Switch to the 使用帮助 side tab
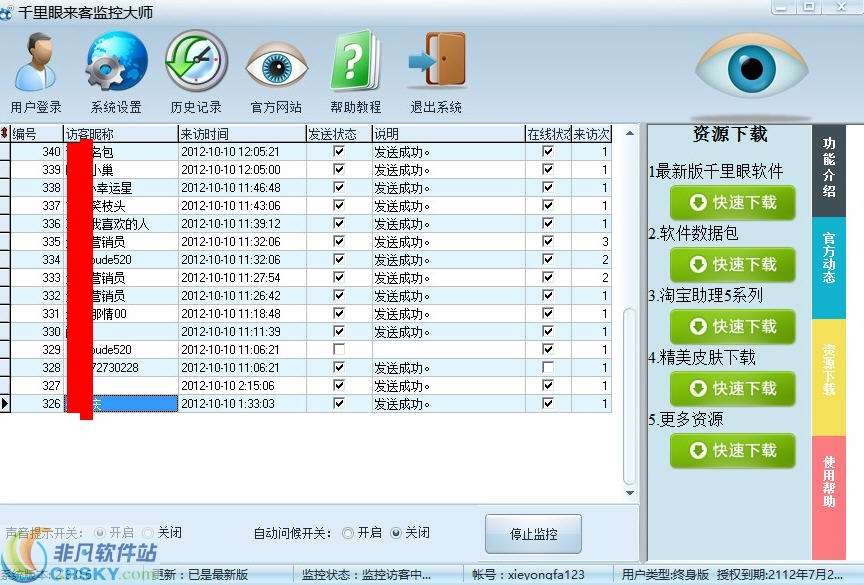Viewport: 864px width, 585px height. [x=829, y=497]
